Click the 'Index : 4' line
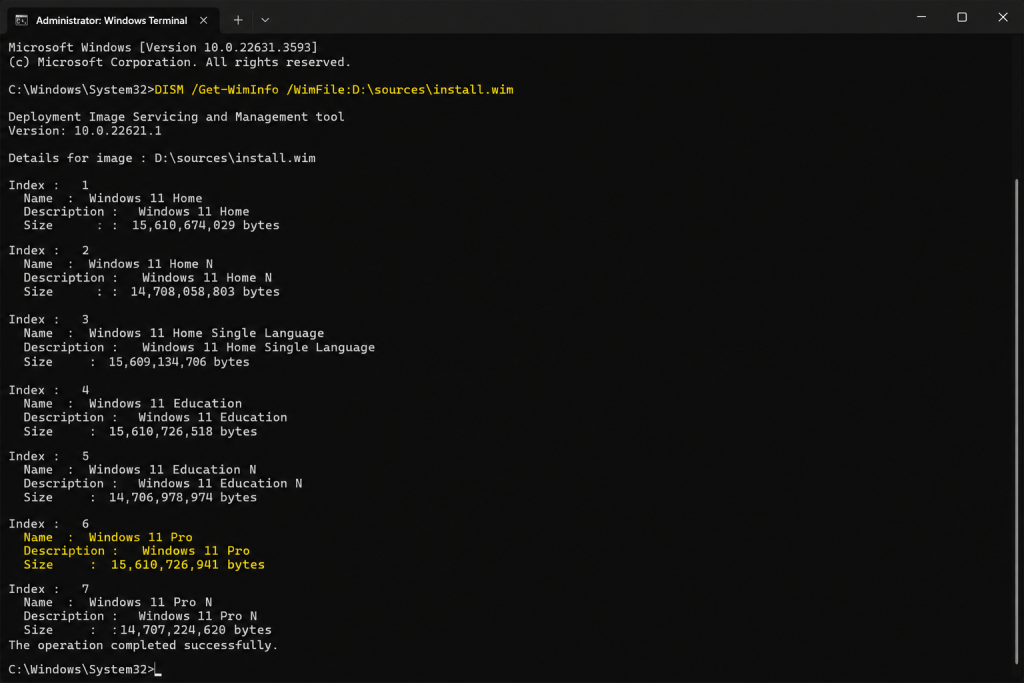Viewport: 1024px width, 683px height. tap(48, 390)
